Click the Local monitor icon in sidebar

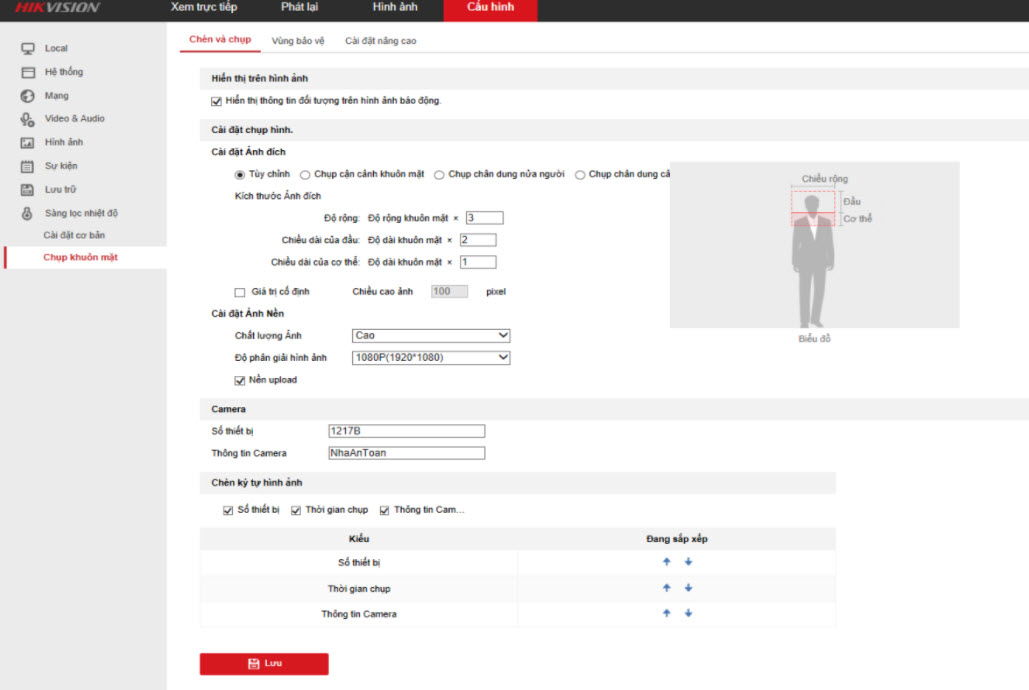click(x=28, y=49)
